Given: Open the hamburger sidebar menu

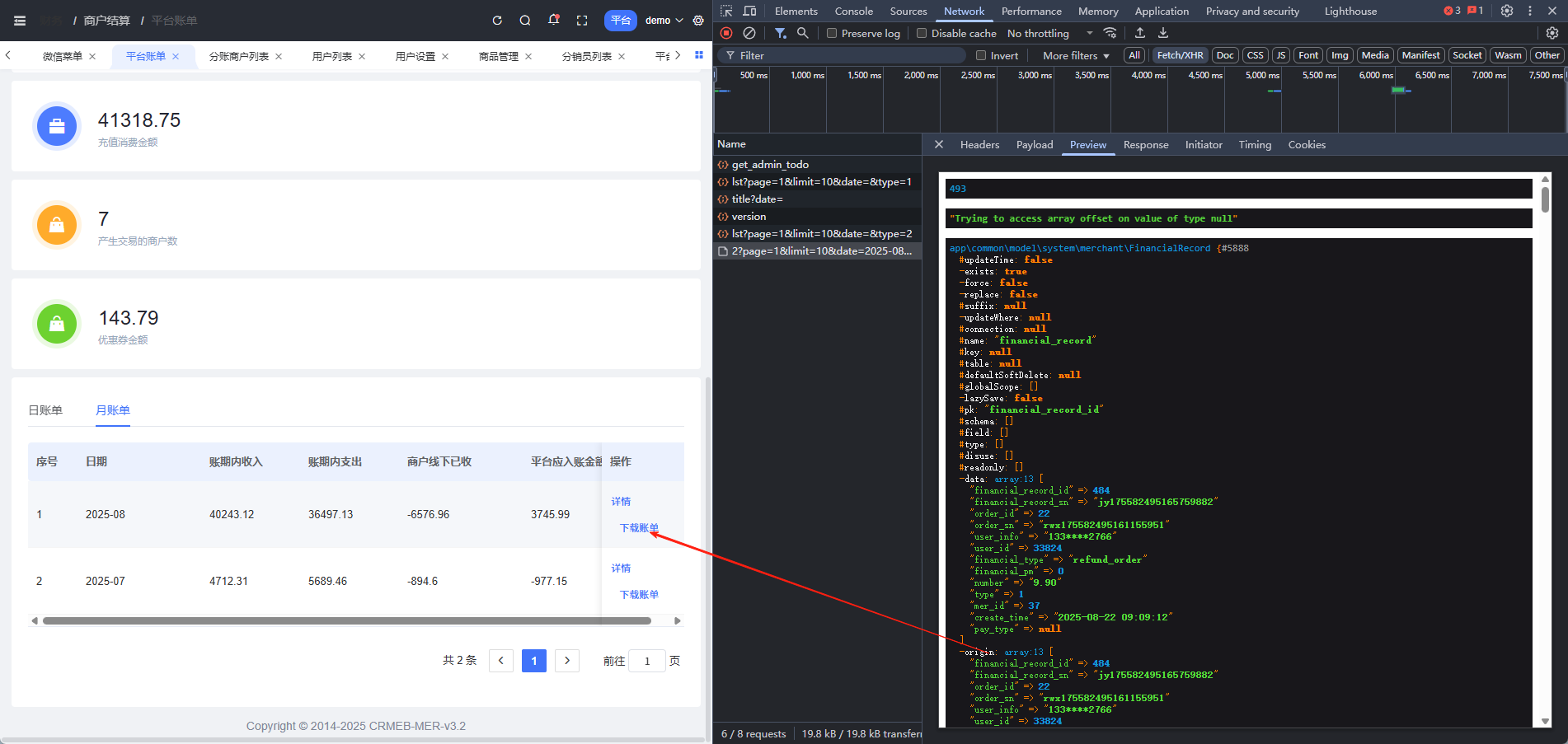Looking at the screenshot, I should [x=20, y=21].
